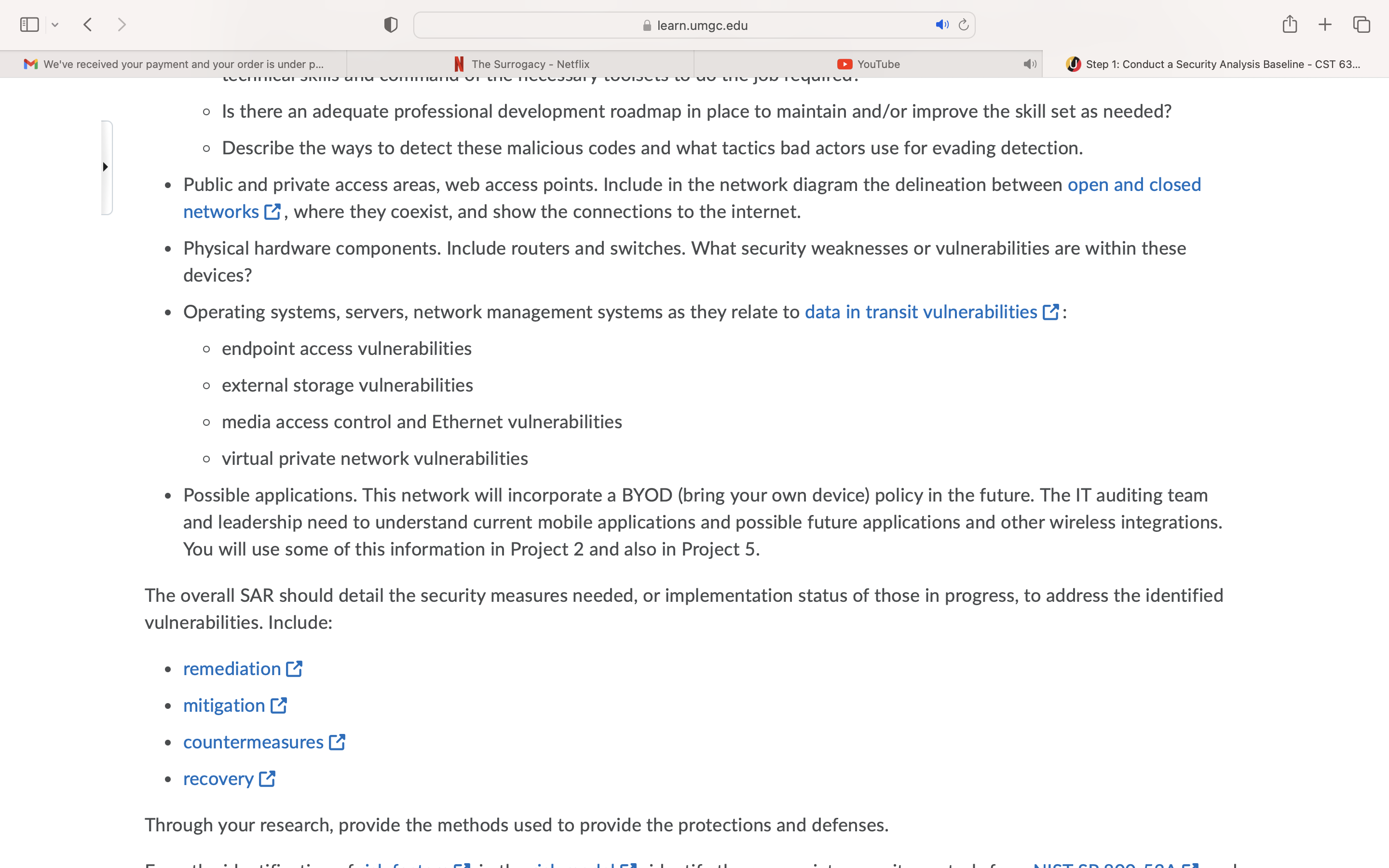Open the countermeasures link
The image size is (1389, 868).
click(253, 742)
